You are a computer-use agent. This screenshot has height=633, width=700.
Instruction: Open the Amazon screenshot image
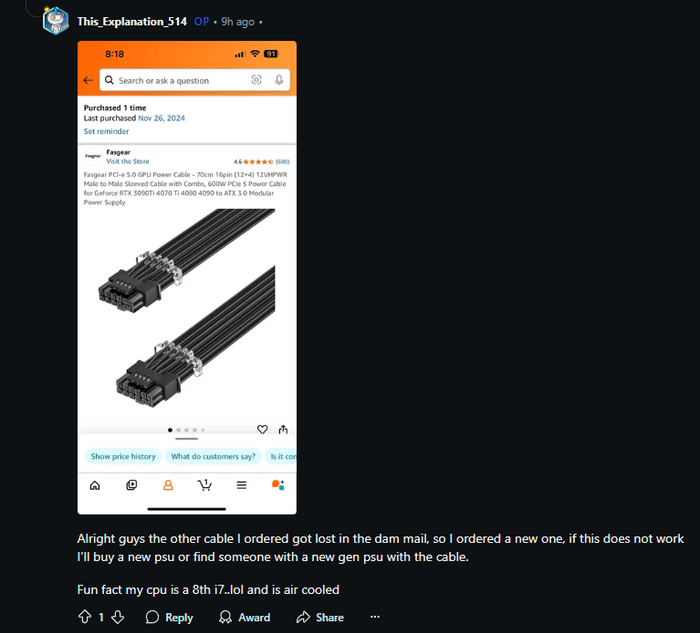point(187,277)
